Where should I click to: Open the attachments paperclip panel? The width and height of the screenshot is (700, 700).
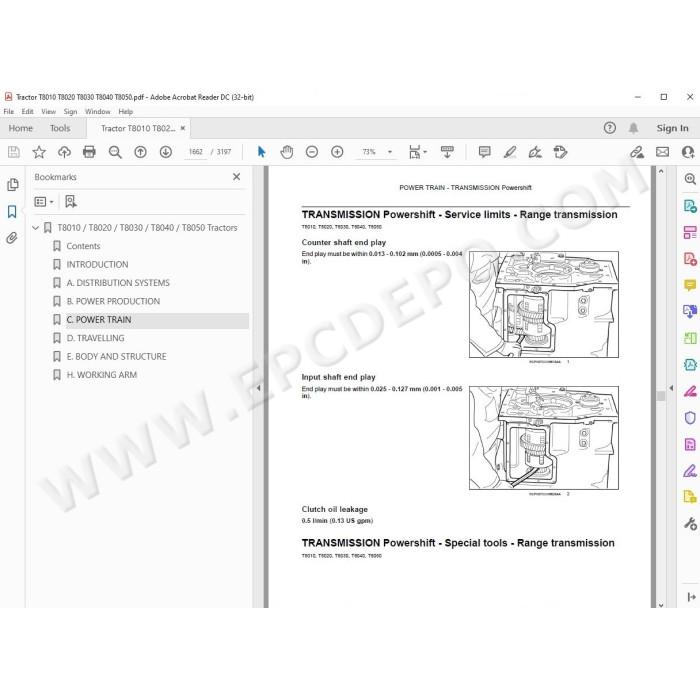(12, 238)
